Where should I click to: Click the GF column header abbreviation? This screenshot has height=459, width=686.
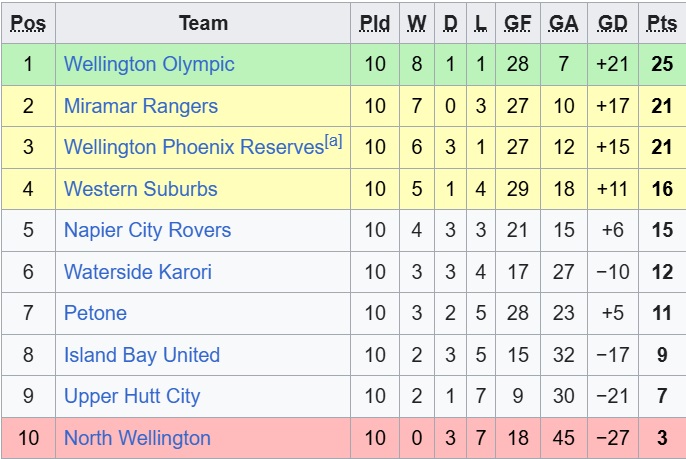pyautogui.click(x=518, y=23)
